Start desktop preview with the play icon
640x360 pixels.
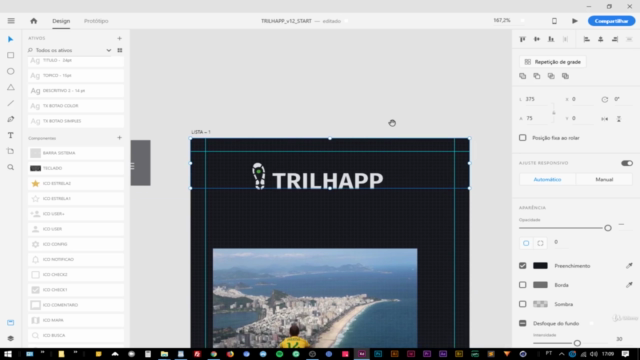pyautogui.click(x=575, y=21)
